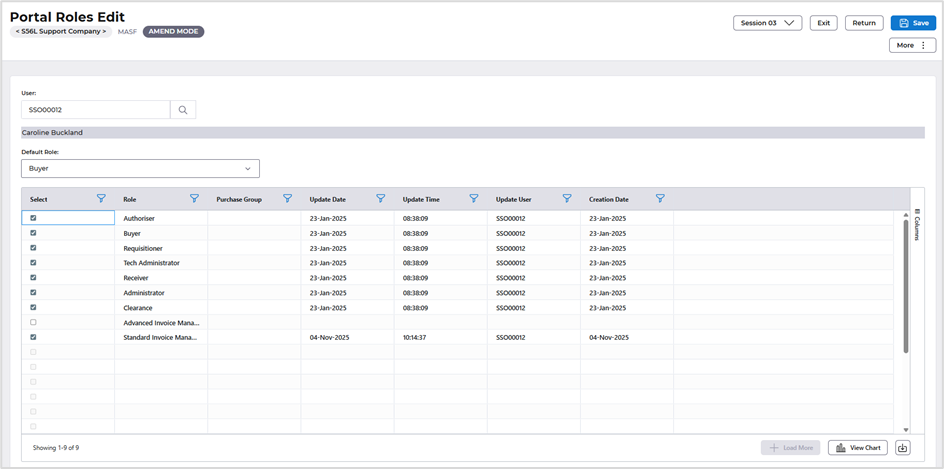Click the export download icon at the bottom right
This screenshot has width=944, height=469.
tap(902, 448)
